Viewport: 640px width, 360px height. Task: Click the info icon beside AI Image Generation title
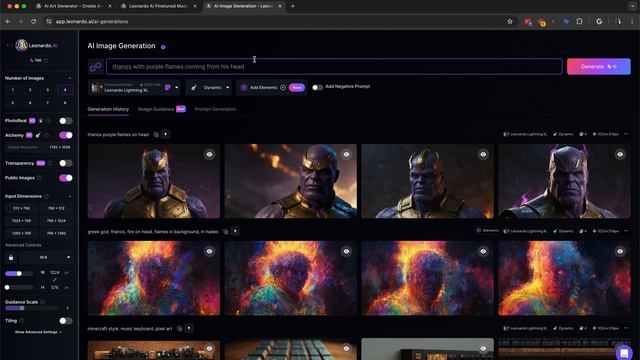163,47
